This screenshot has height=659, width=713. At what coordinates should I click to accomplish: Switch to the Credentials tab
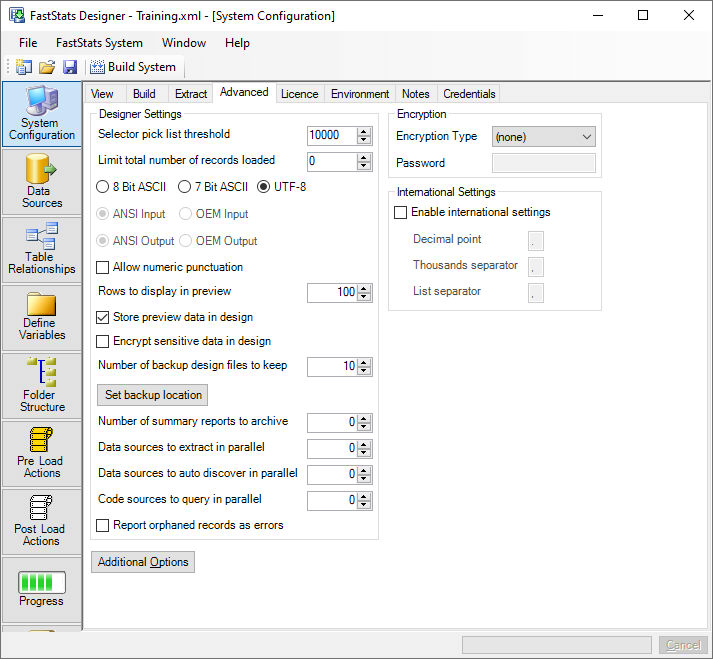click(x=469, y=94)
